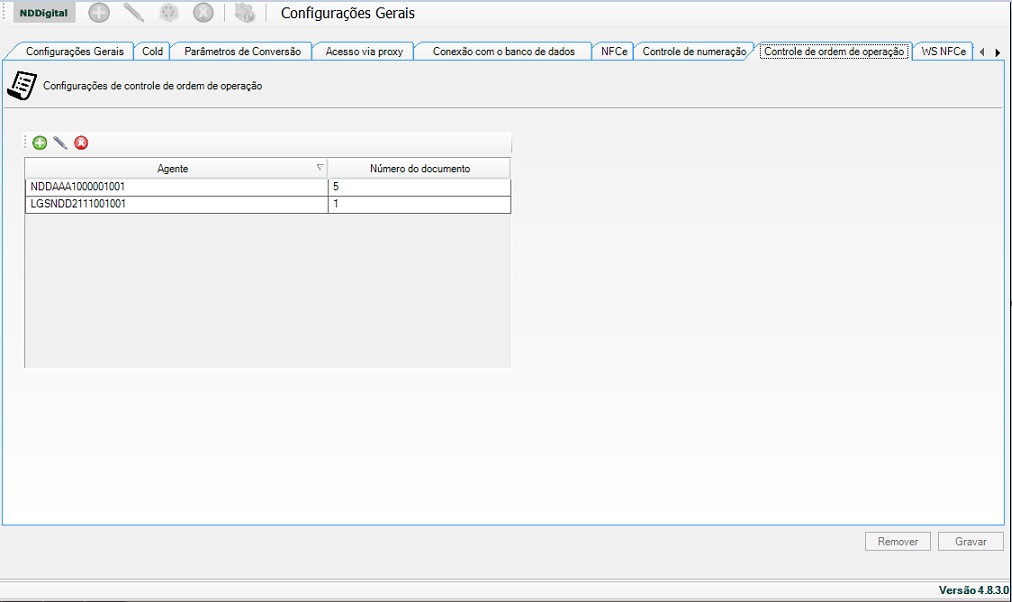1012x602 pixels.
Task: Click the NDDigital logo button
Action: [x=43, y=13]
